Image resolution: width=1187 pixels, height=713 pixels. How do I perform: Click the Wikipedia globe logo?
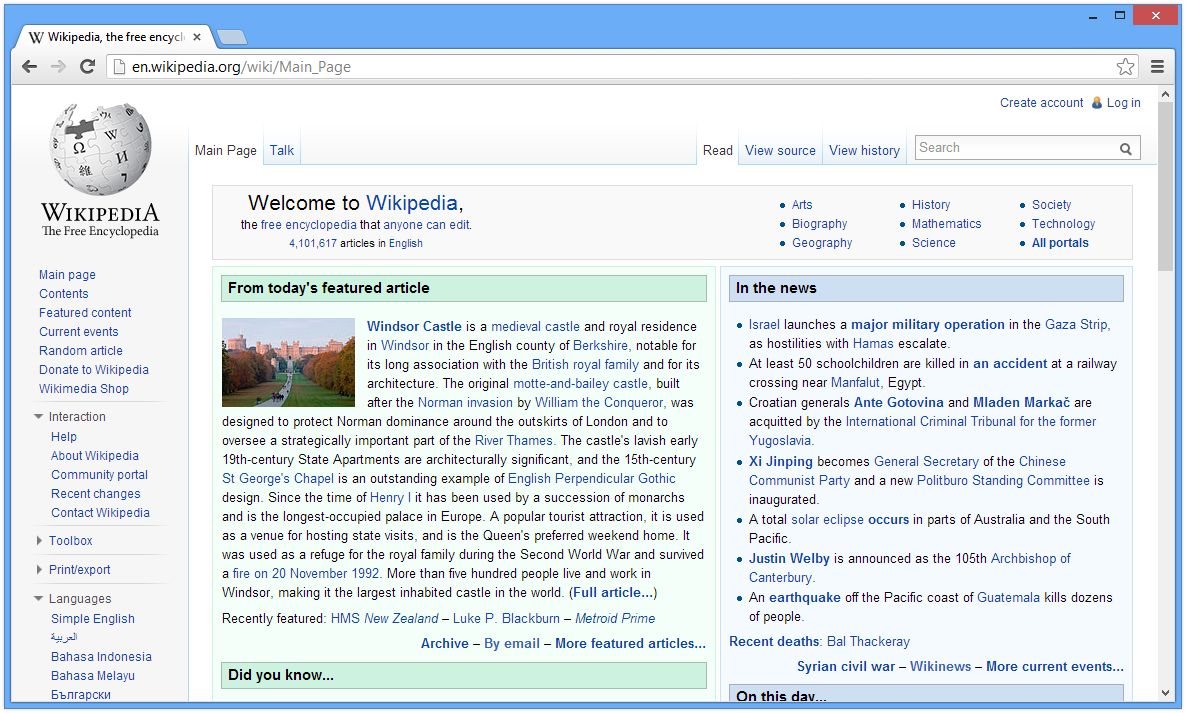point(100,150)
